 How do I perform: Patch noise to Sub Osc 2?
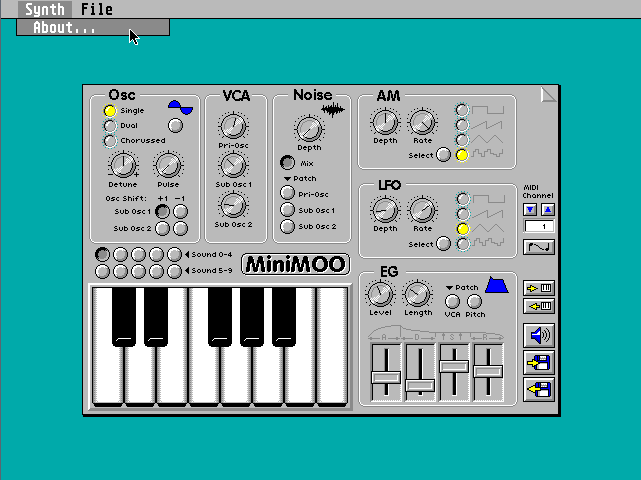(x=287, y=226)
